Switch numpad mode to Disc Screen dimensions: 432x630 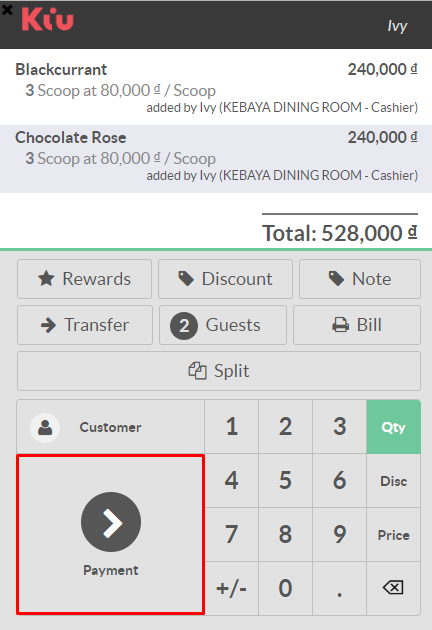coord(393,481)
